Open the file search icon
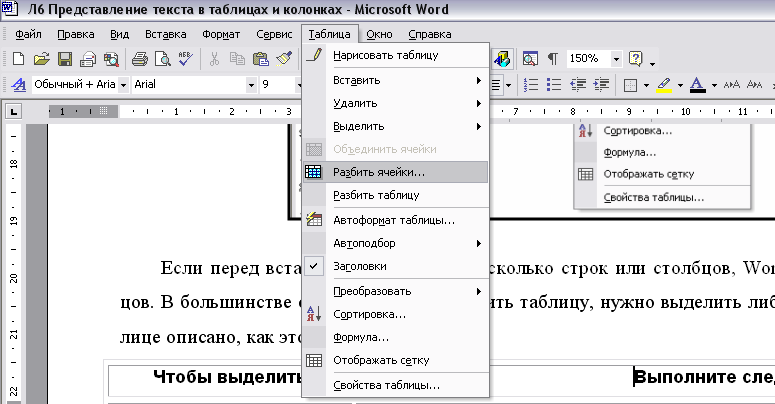The height and width of the screenshot is (404, 775). pyautogui.click(x=111, y=59)
